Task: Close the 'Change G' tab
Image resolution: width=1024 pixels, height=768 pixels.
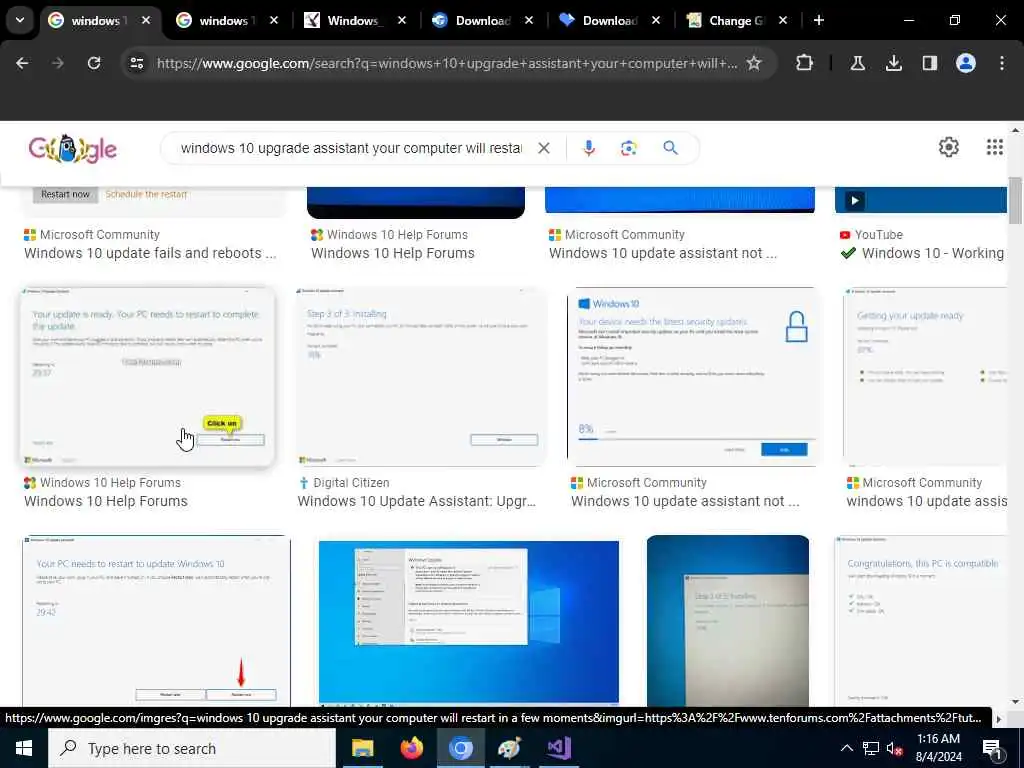Action: pyautogui.click(x=783, y=21)
